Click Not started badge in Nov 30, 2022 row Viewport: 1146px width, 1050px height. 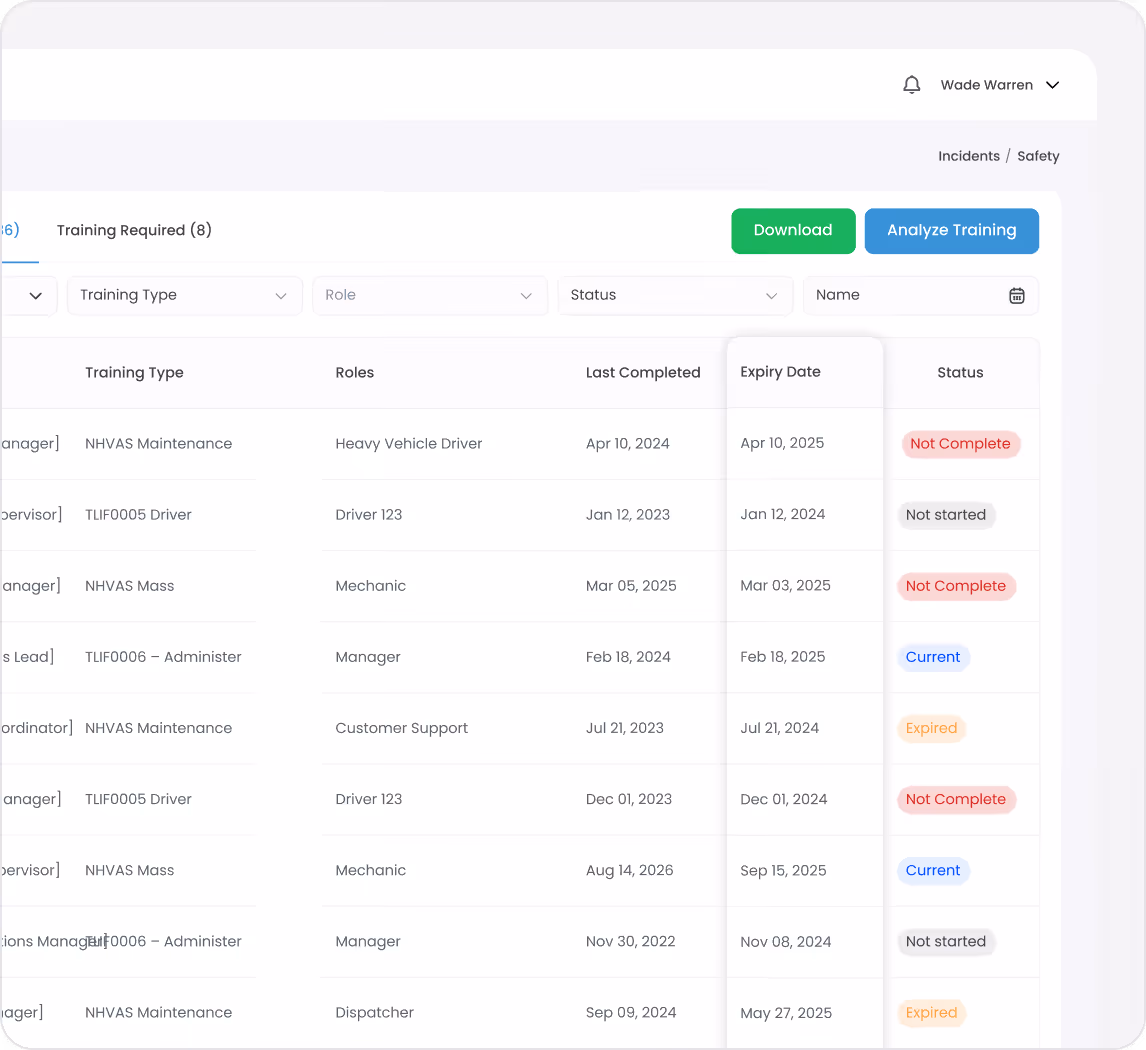[945, 941]
